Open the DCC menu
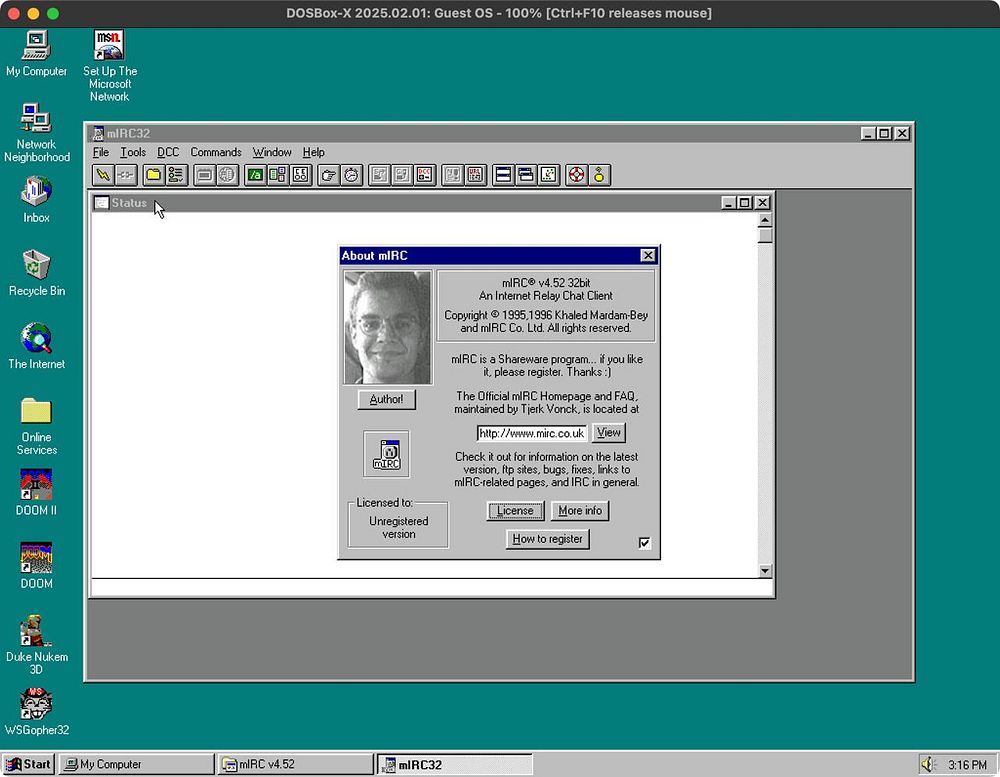 click(x=168, y=152)
